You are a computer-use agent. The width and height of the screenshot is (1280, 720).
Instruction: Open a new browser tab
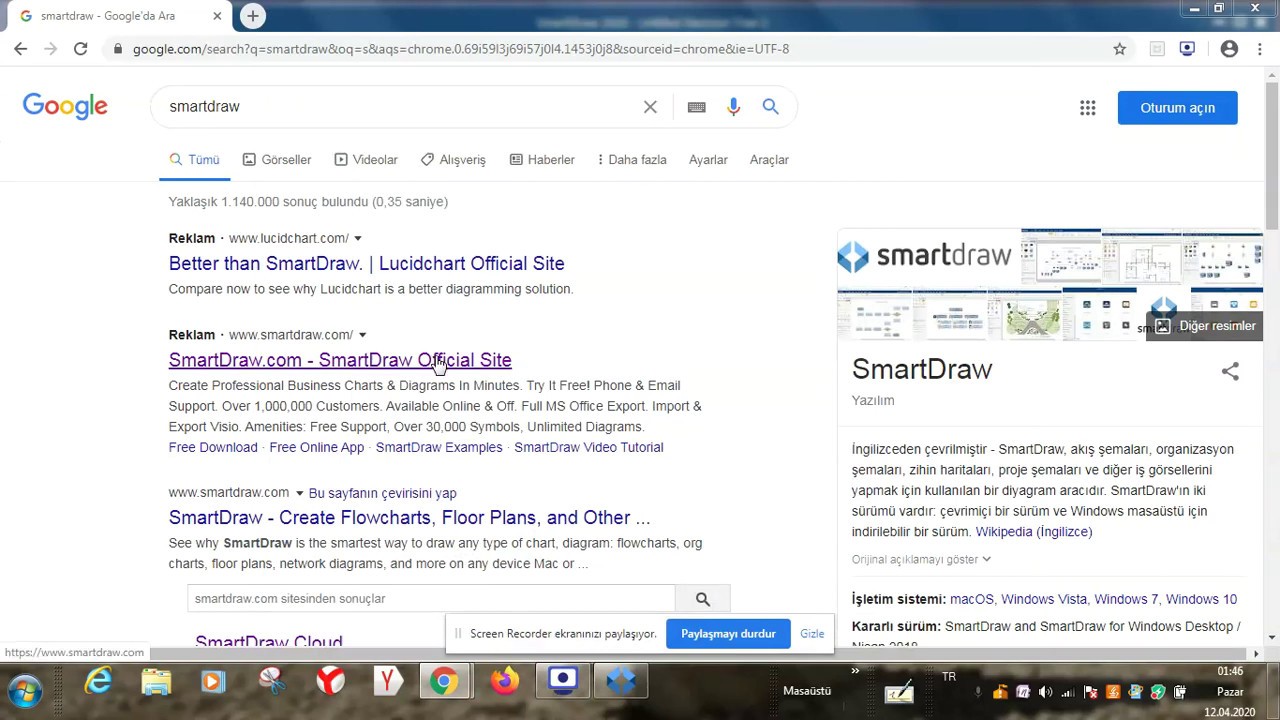point(253,16)
